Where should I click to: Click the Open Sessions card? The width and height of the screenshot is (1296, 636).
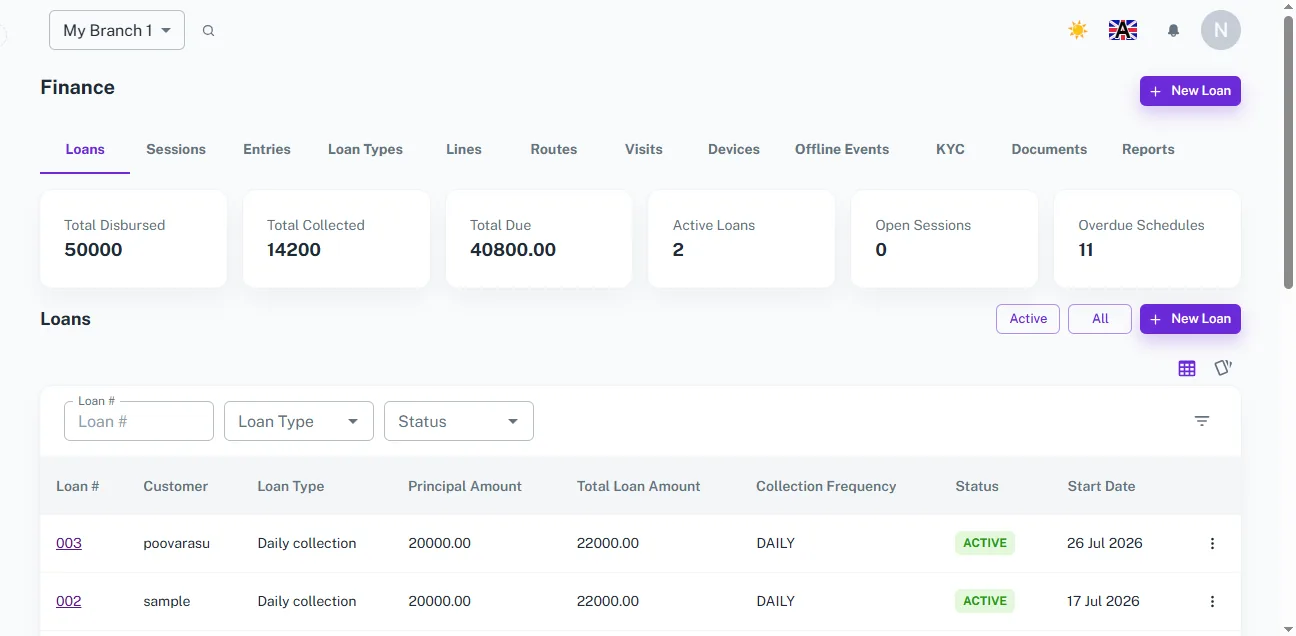(x=944, y=239)
